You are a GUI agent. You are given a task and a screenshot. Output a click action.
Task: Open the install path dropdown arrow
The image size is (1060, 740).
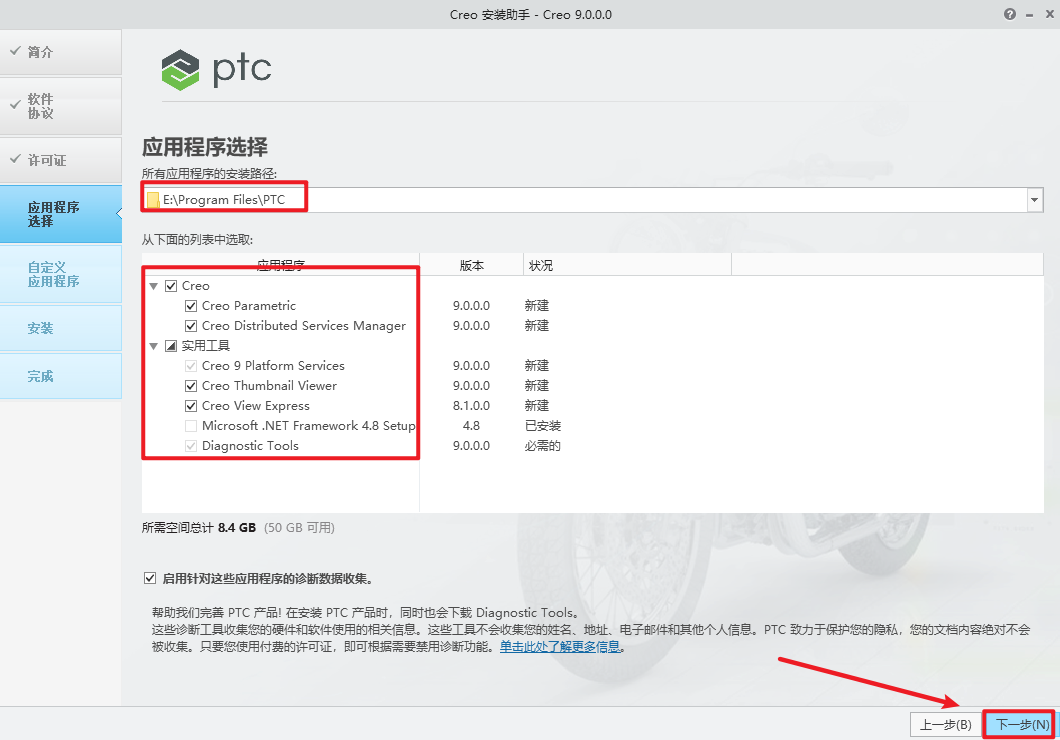(1034, 200)
